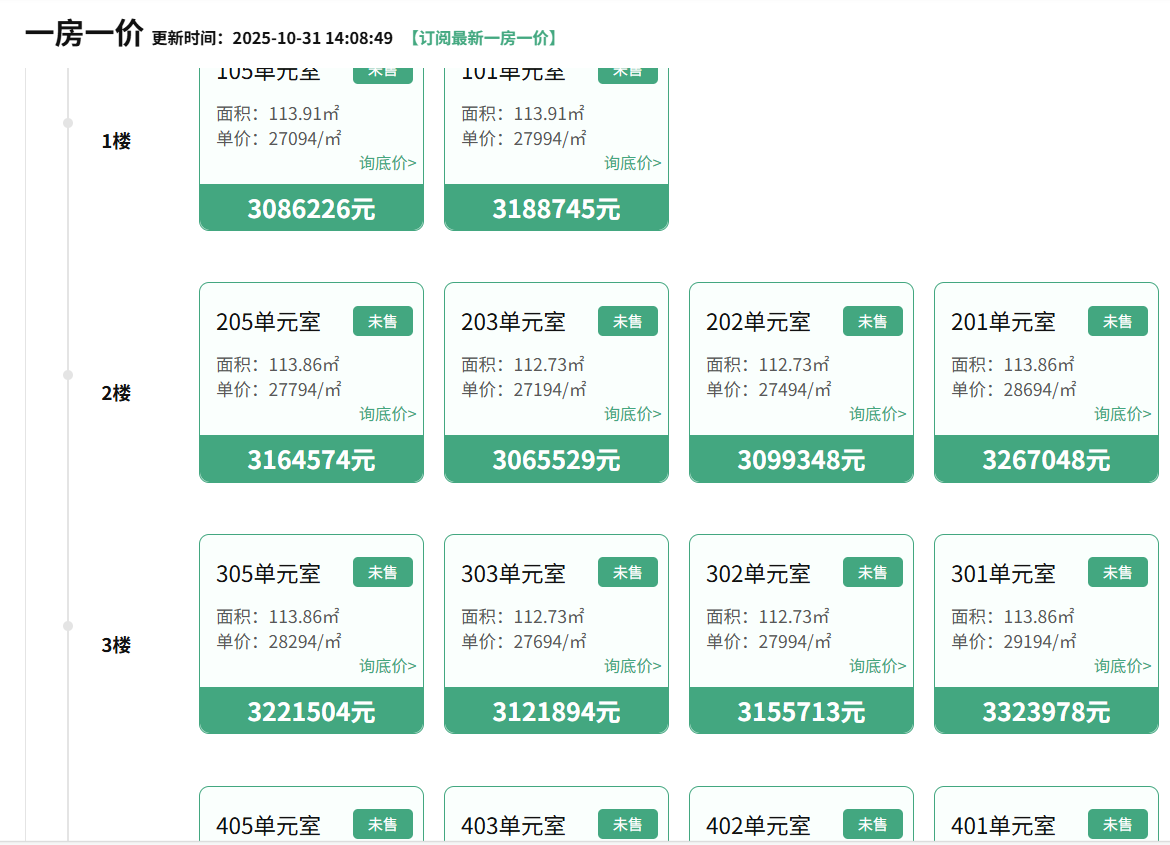
Task: Click 未售 status badge on unit 205
Action: point(382,321)
